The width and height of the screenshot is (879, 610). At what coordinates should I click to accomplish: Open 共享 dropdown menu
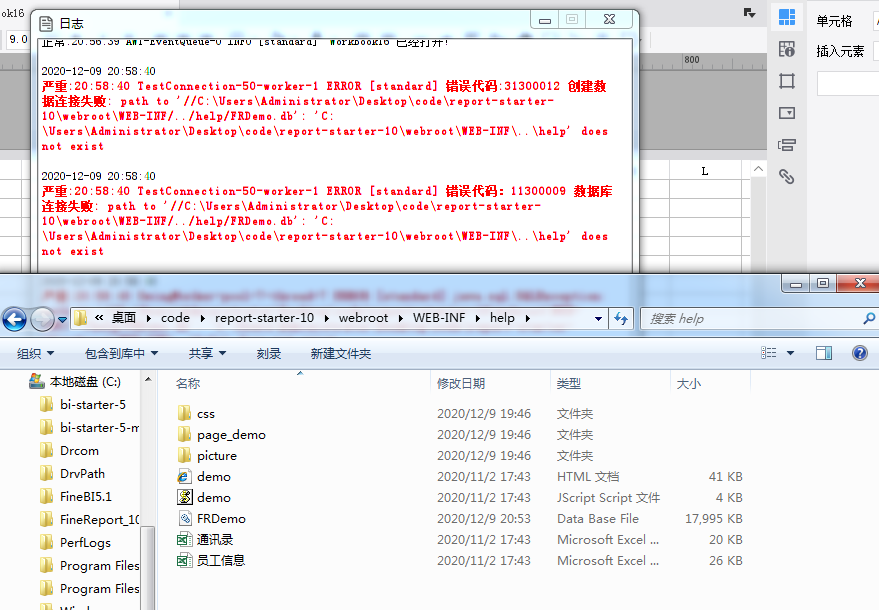(x=207, y=353)
